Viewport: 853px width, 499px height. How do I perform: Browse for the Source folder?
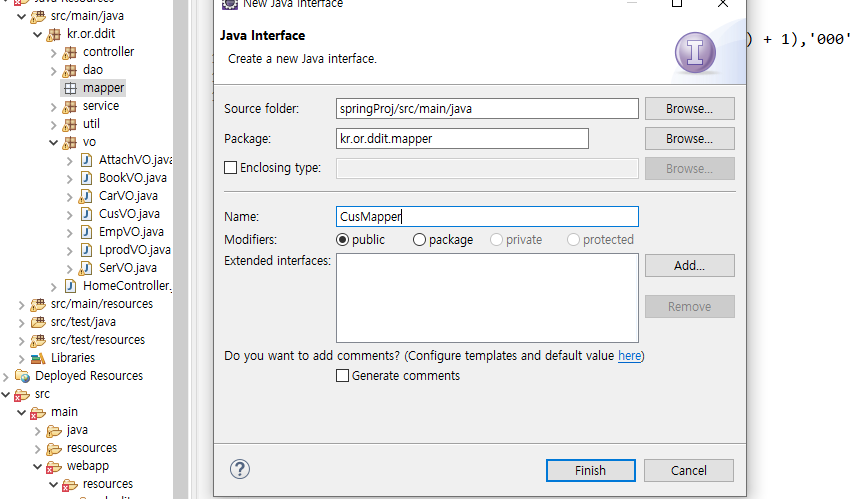689,109
